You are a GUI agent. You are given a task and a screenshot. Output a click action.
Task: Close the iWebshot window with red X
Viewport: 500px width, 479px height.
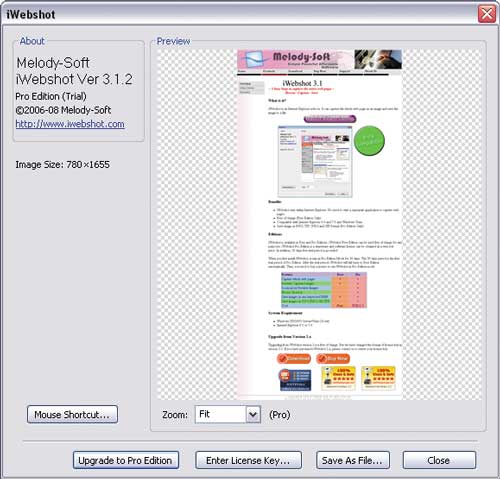pyautogui.click(x=487, y=14)
